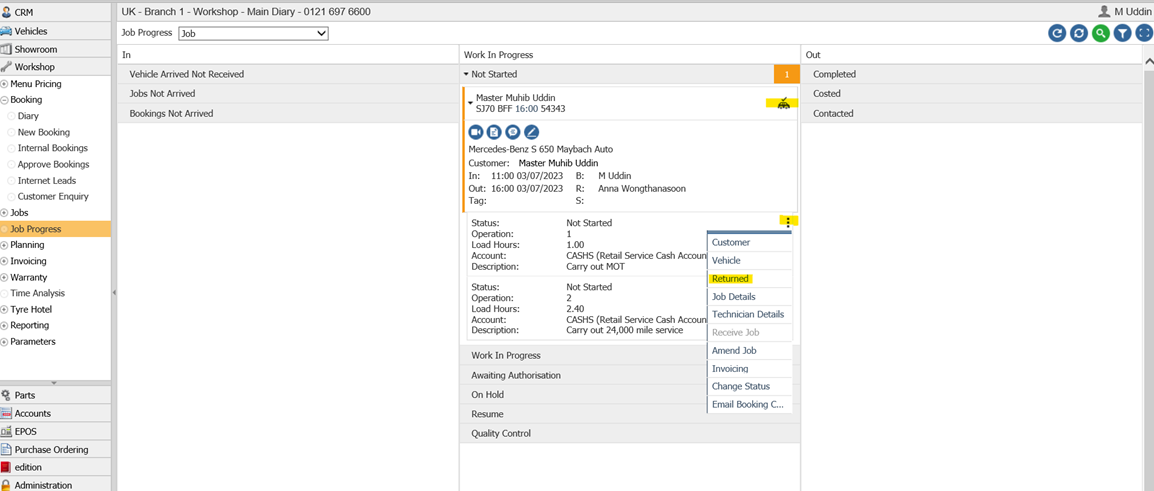
Task: Click Vehicle Arrived Not Received row
Action: coord(288,74)
